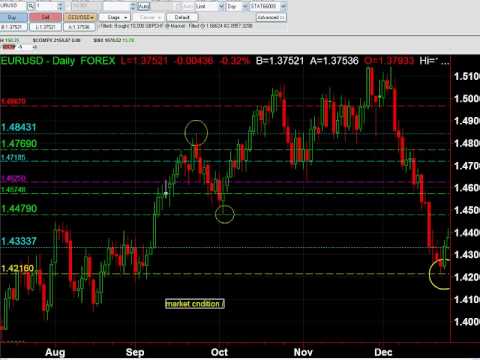Click the ask price 1.37536 box
This screenshot has height=360, width=480.
click(79, 27)
